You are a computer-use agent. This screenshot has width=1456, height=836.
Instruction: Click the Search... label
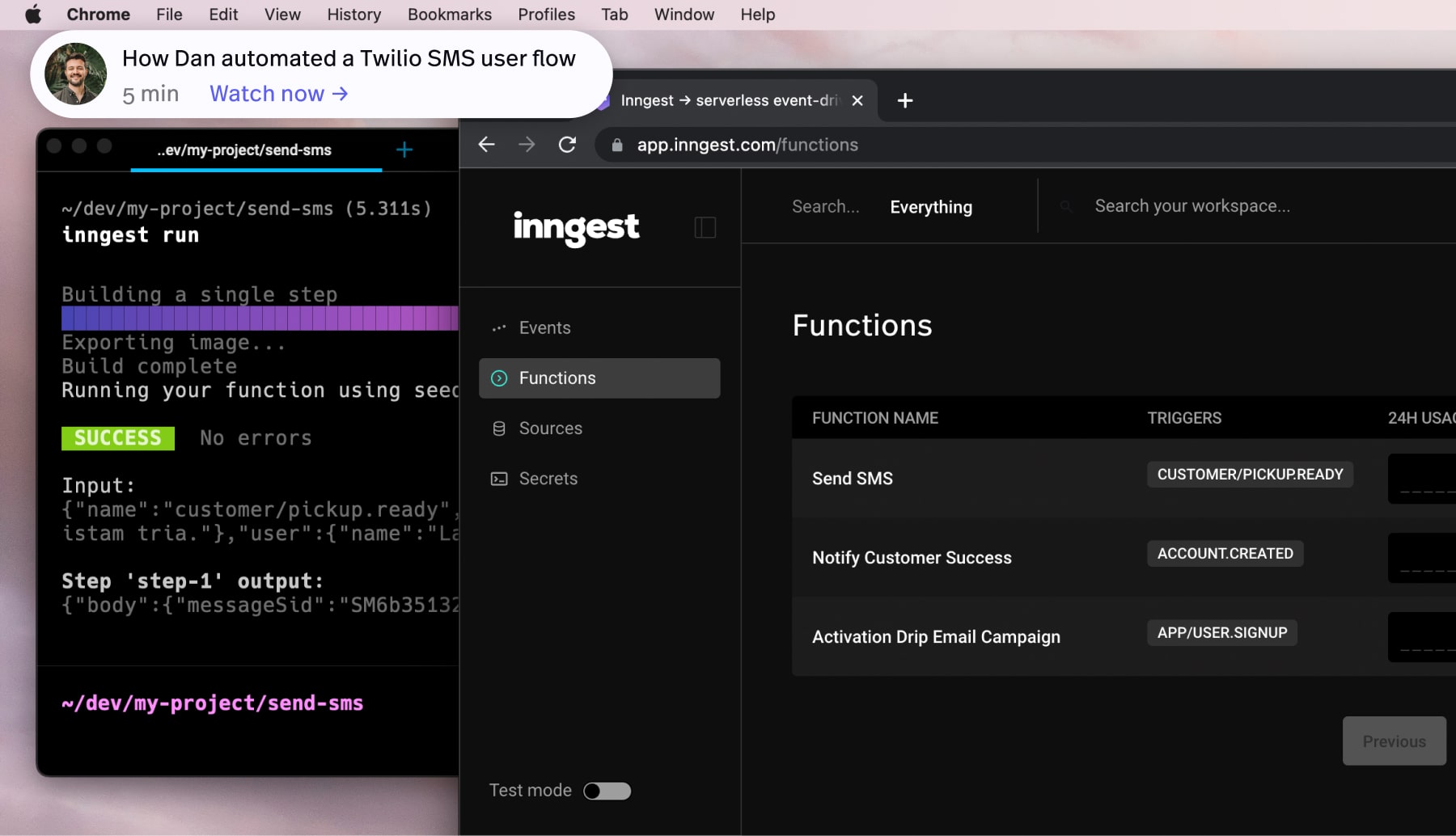tap(825, 206)
